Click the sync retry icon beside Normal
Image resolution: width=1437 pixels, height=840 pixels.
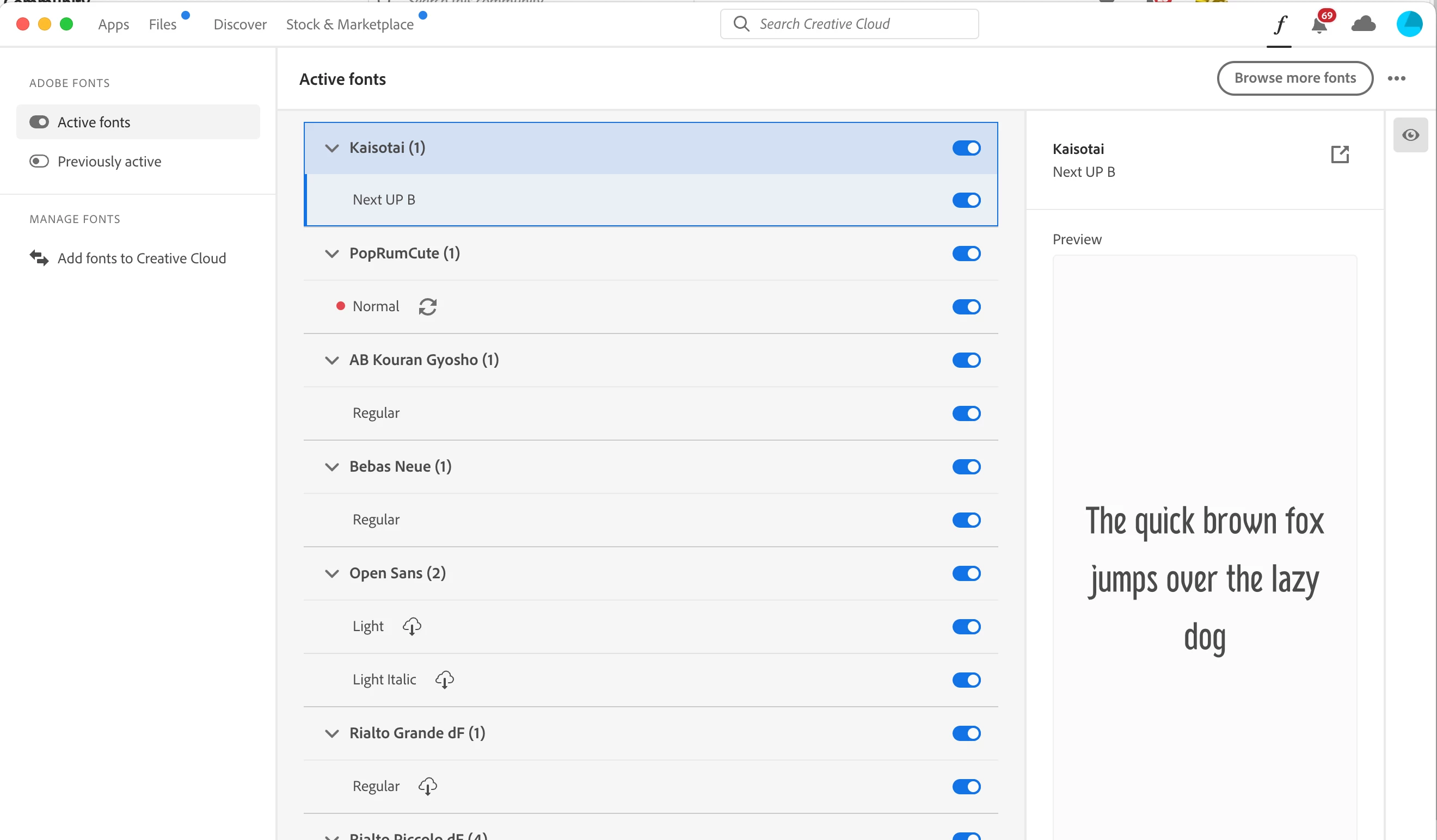(427, 307)
